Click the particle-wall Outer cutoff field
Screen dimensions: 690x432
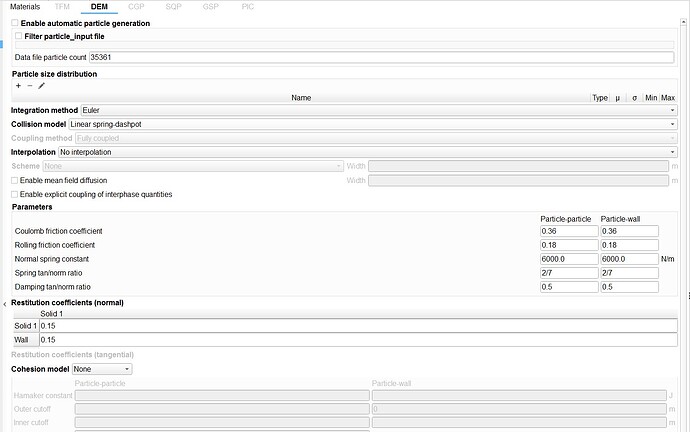tap(519, 409)
